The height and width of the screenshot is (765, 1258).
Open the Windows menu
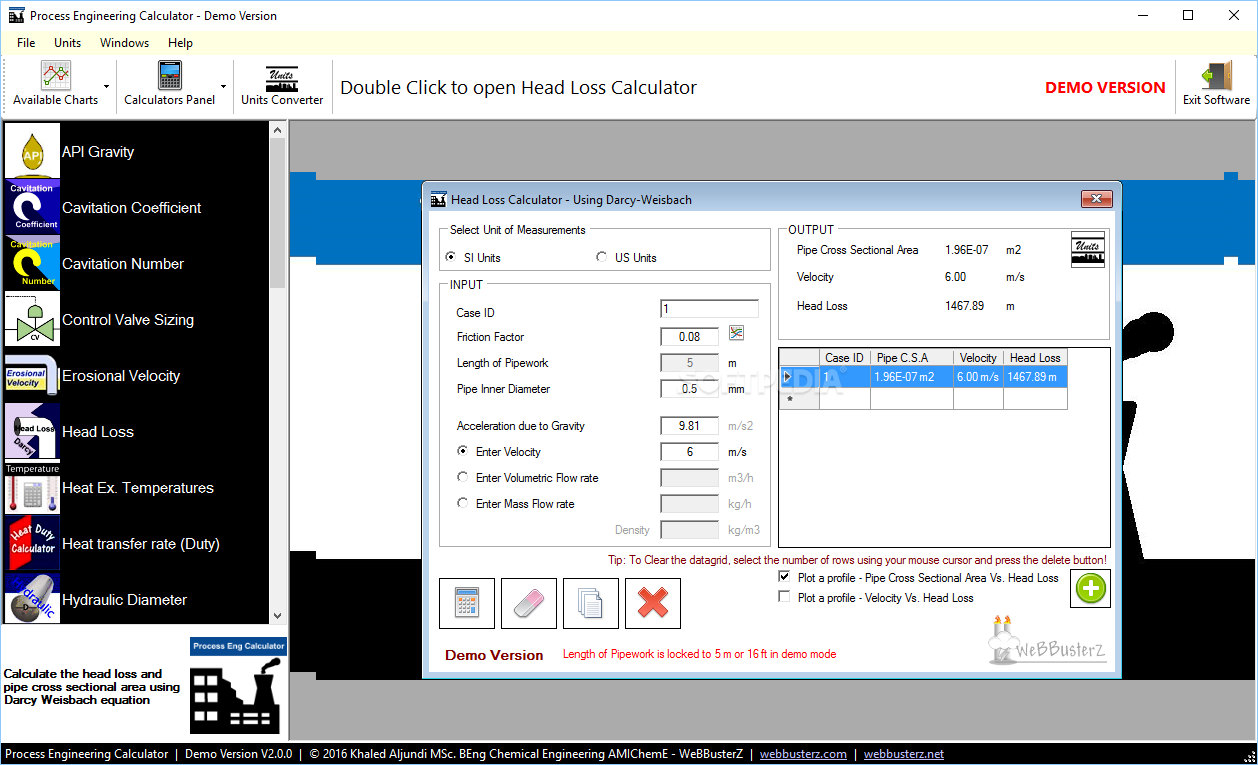tap(124, 43)
